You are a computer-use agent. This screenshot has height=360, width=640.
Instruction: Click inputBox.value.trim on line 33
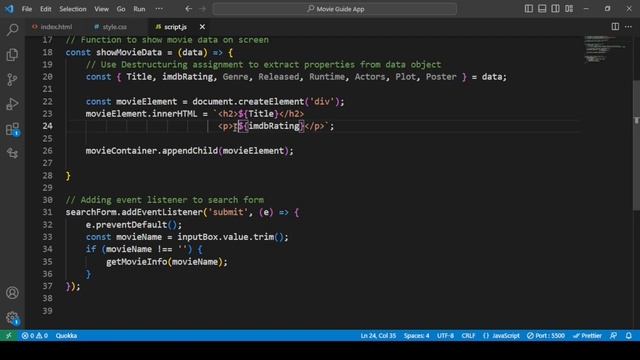pos(225,237)
